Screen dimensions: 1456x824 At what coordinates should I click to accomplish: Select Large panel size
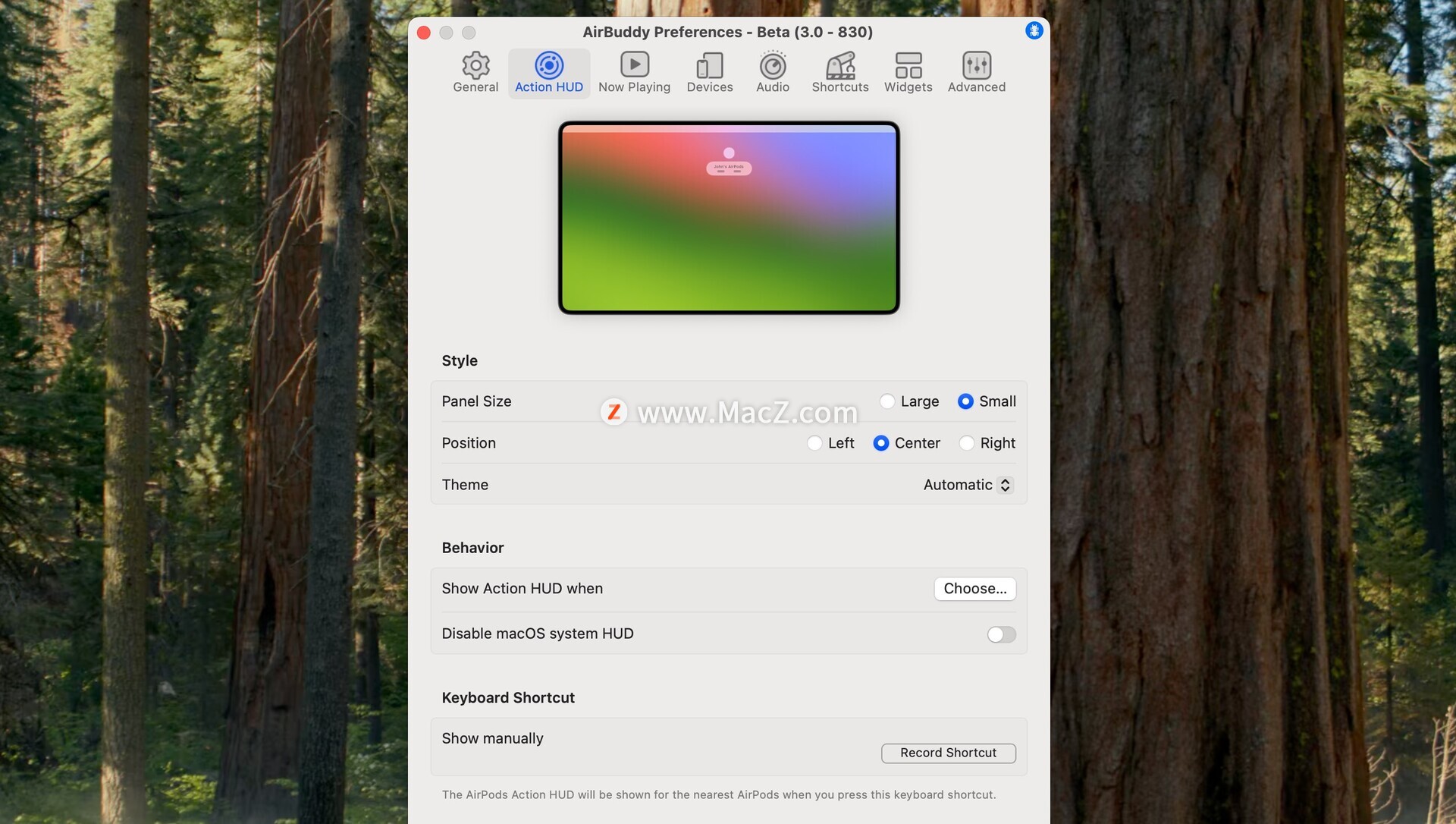[887, 401]
